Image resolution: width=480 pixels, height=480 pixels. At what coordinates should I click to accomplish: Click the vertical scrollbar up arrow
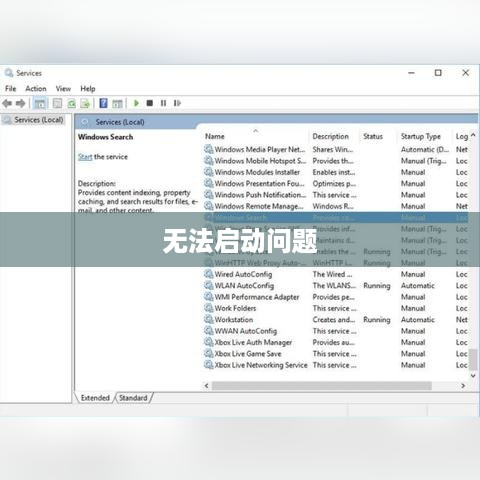(473, 135)
